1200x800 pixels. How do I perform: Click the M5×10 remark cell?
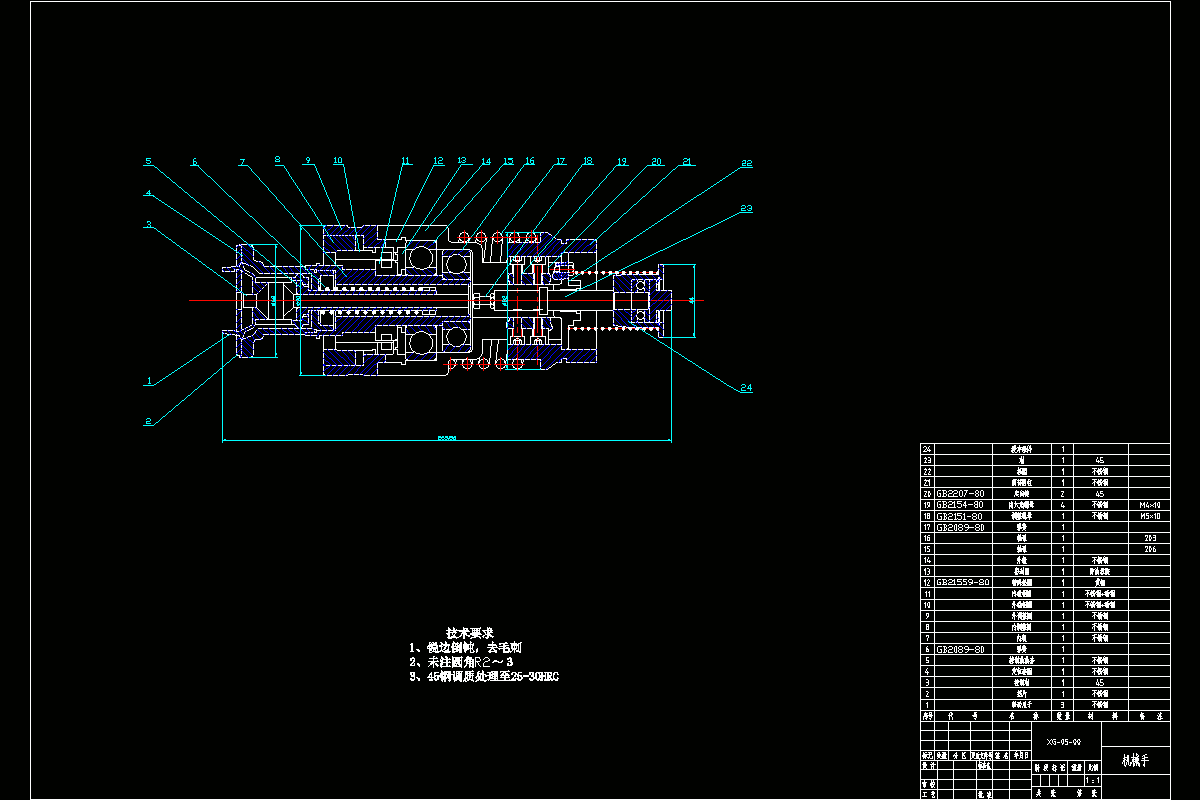click(1150, 516)
